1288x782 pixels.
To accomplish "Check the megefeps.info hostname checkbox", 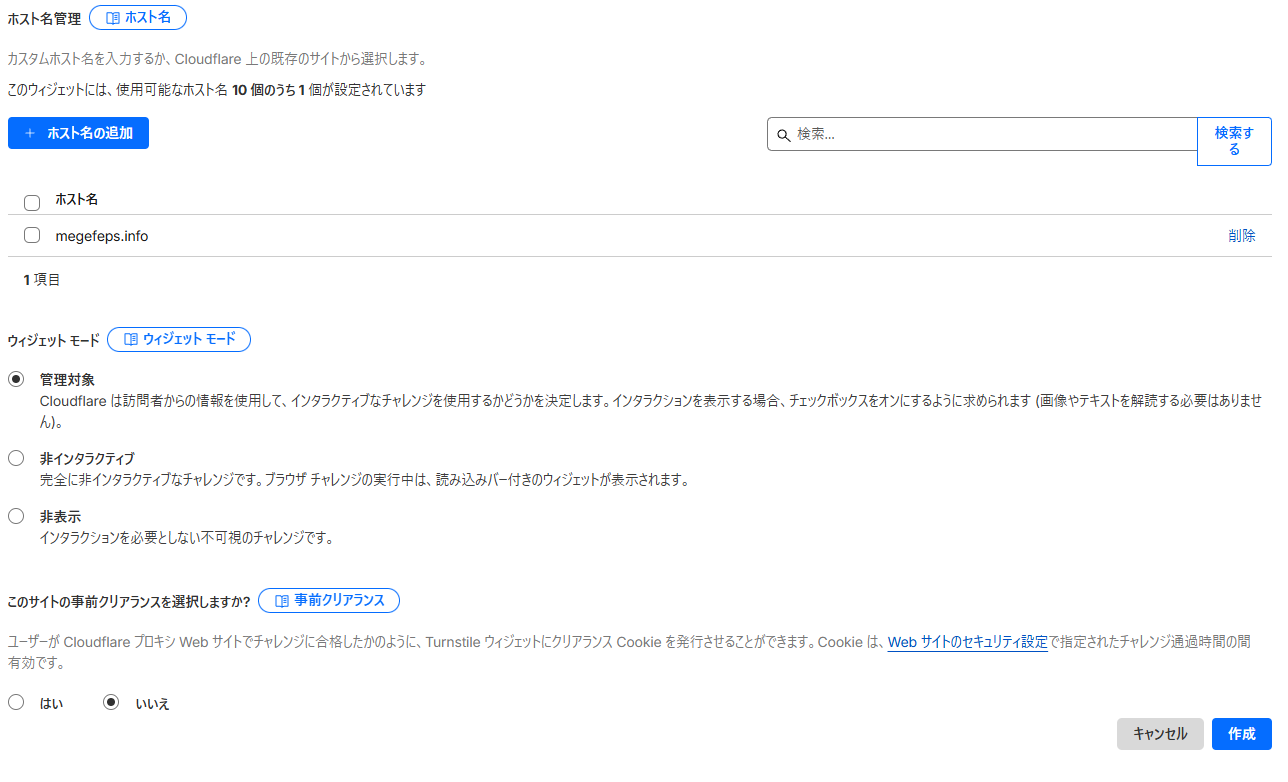I will click(x=32, y=236).
